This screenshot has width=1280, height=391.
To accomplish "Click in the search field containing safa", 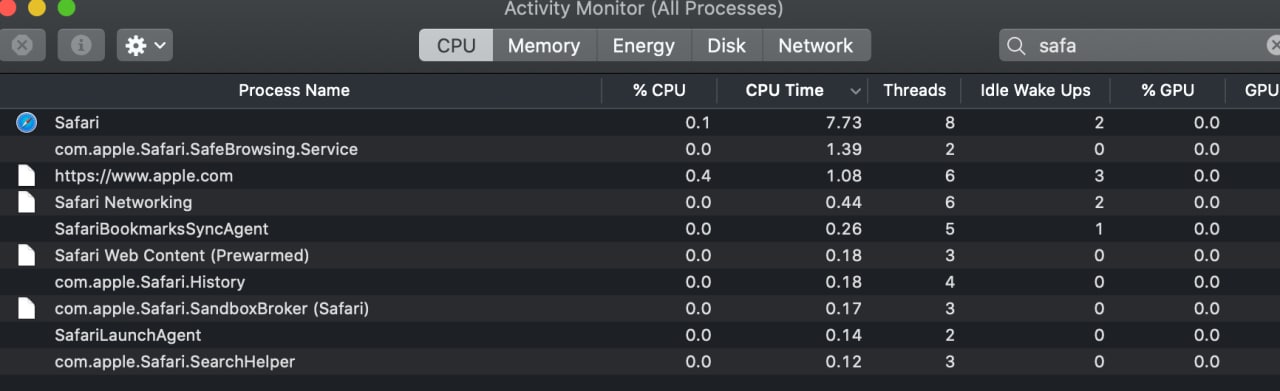I will click(x=1140, y=45).
